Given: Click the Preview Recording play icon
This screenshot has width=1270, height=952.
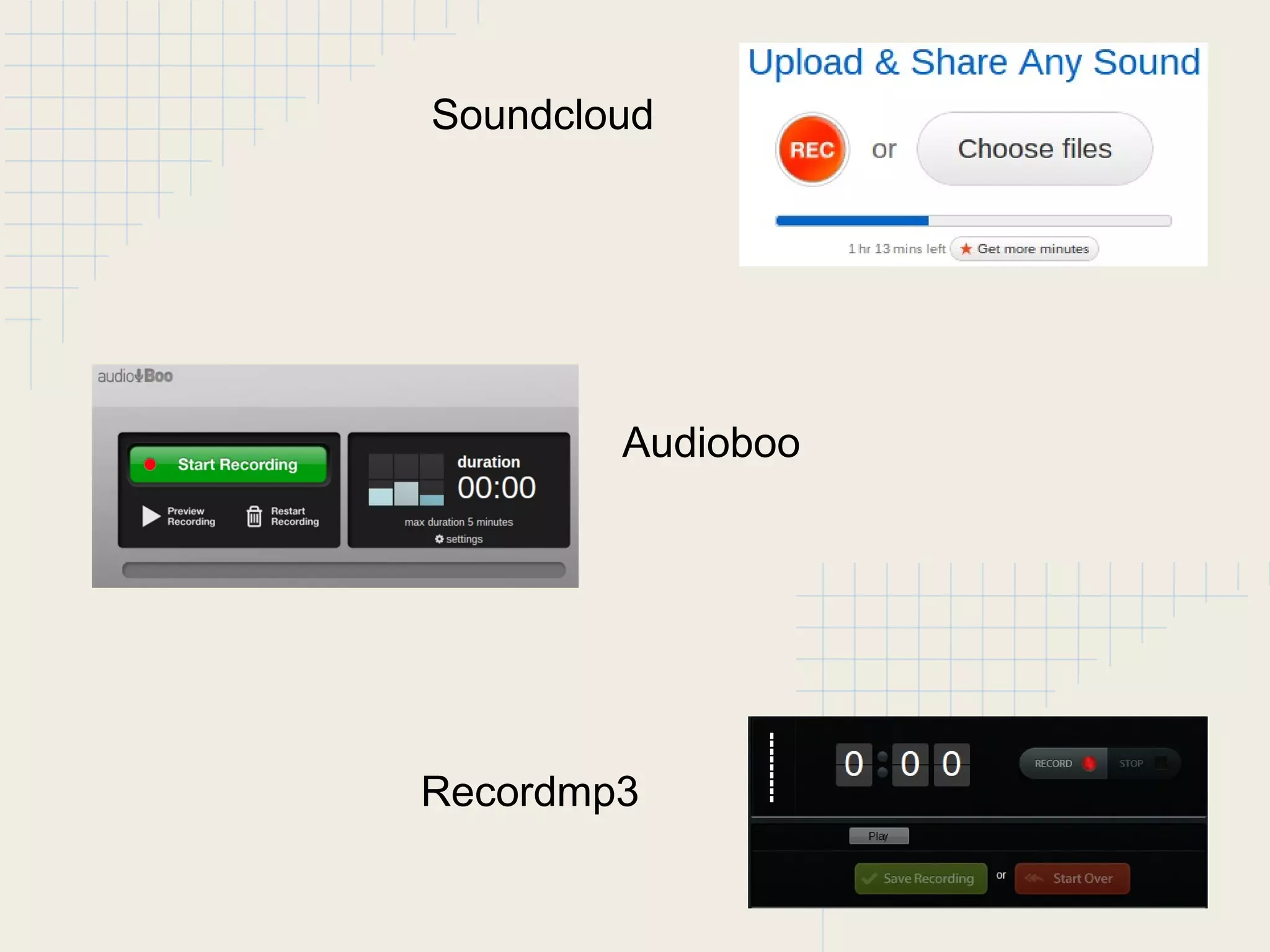Looking at the screenshot, I should pos(151,516).
